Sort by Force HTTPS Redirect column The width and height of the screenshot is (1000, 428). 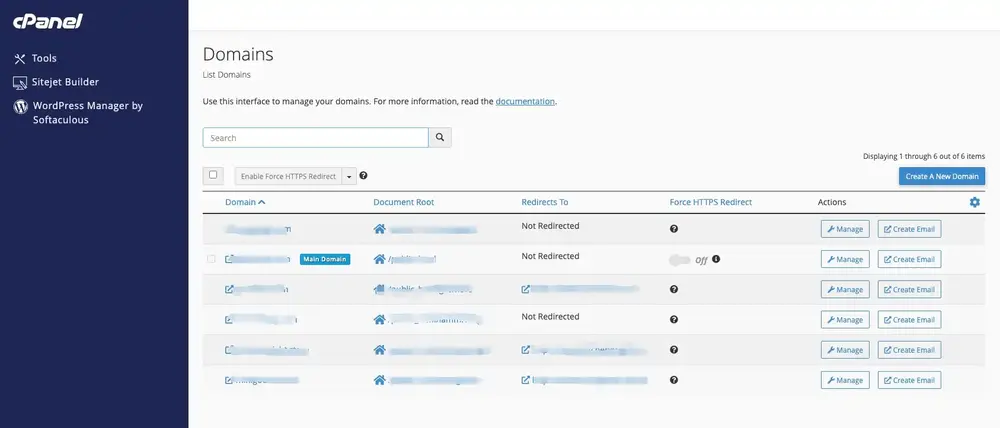pyautogui.click(x=710, y=202)
